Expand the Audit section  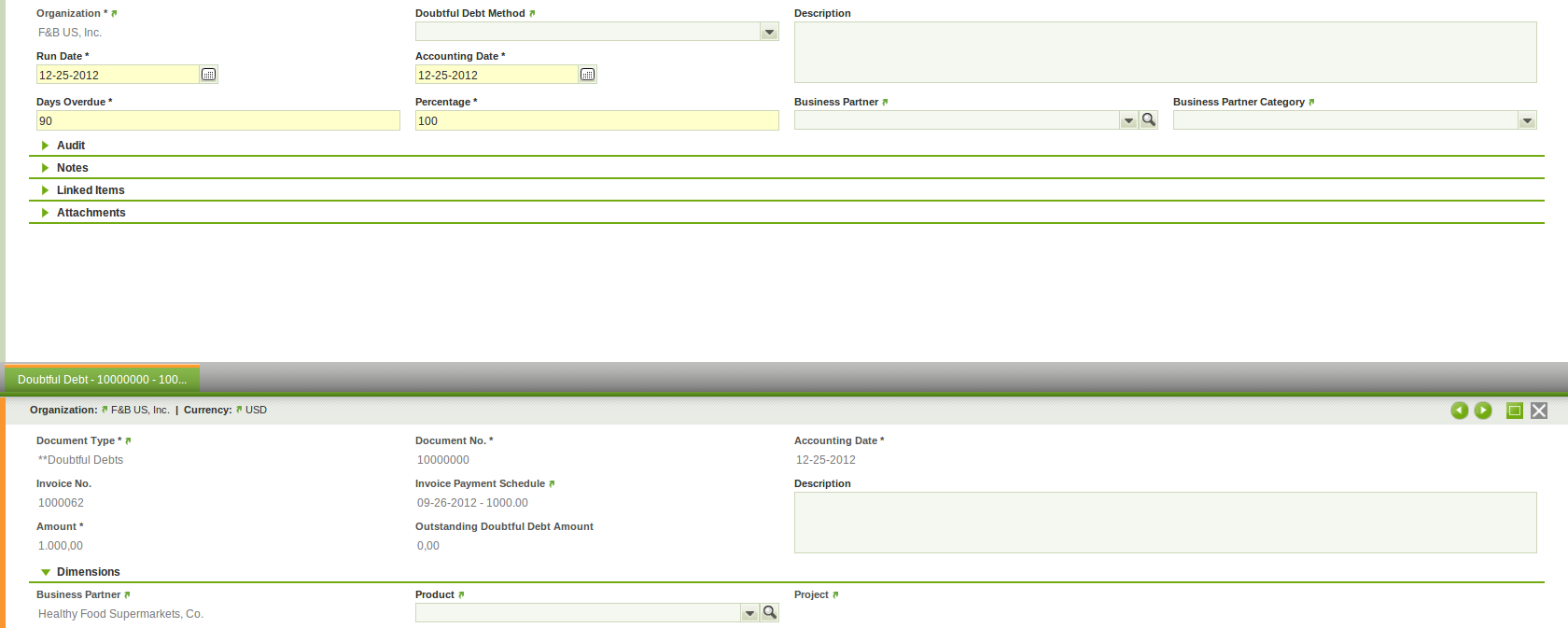pos(70,146)
